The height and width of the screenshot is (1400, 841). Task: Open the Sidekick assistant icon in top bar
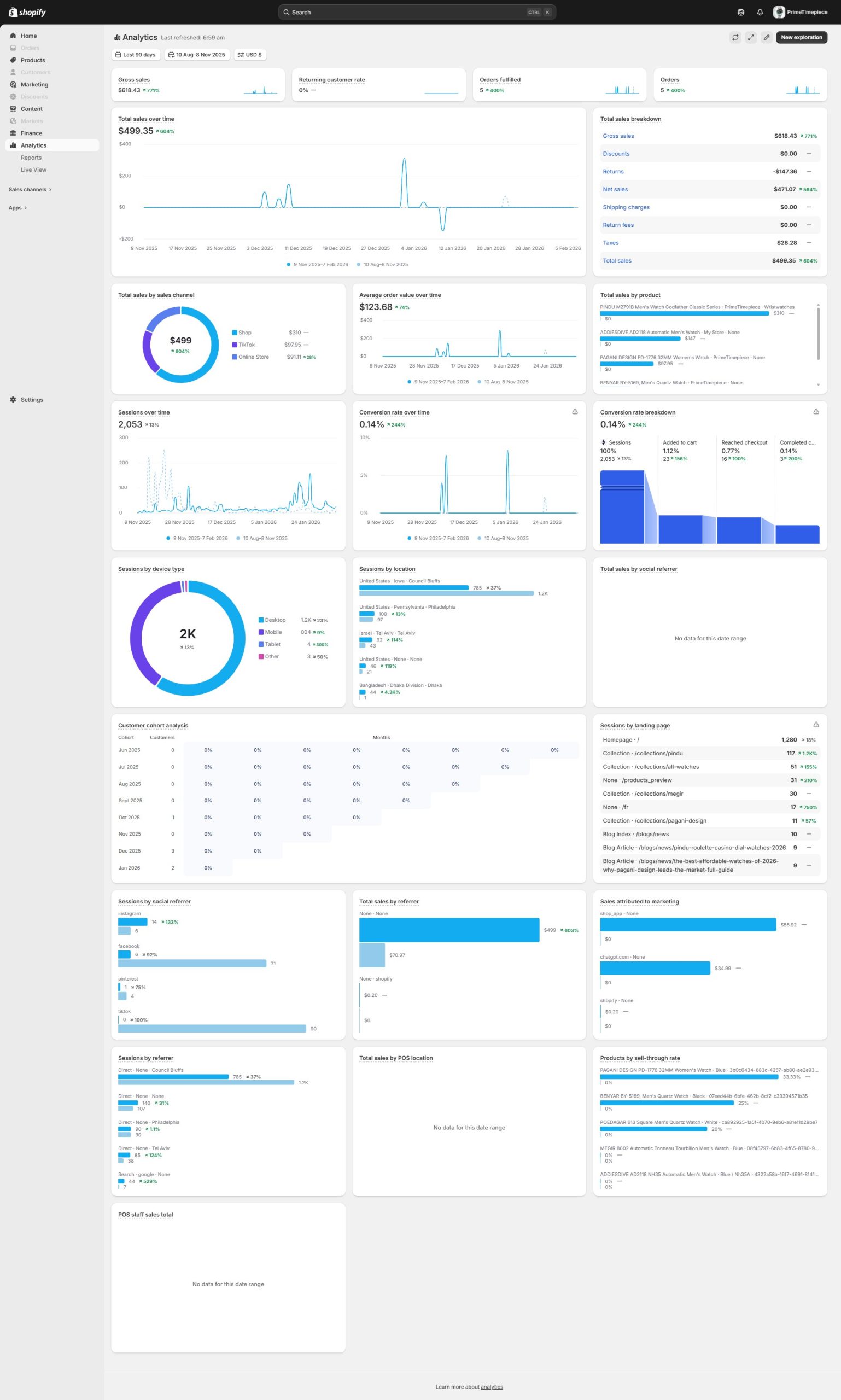click(x=741, y=12)
